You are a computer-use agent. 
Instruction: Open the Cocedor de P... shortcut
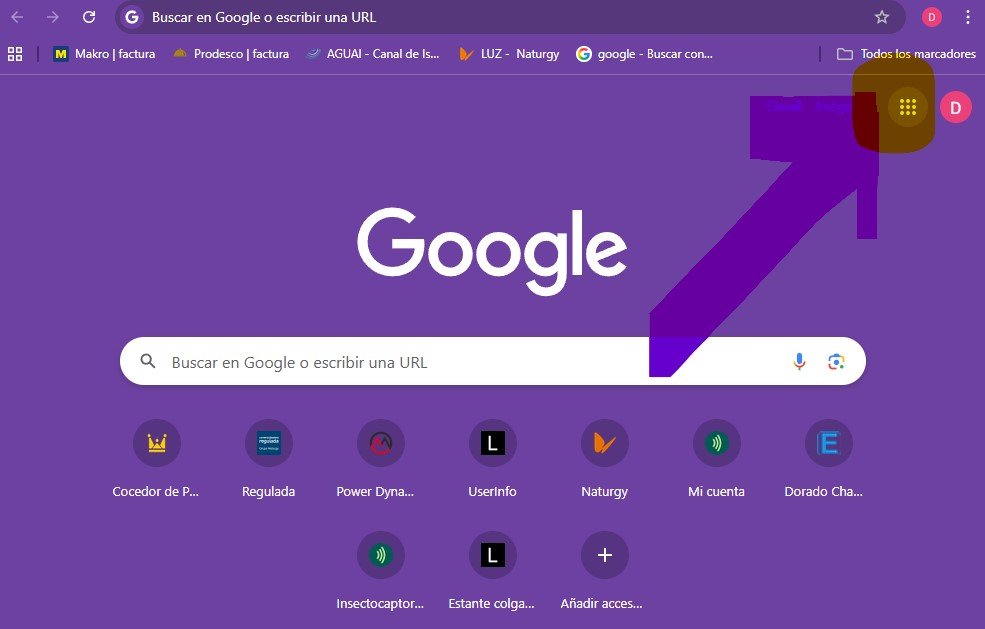tap(156, 443)
